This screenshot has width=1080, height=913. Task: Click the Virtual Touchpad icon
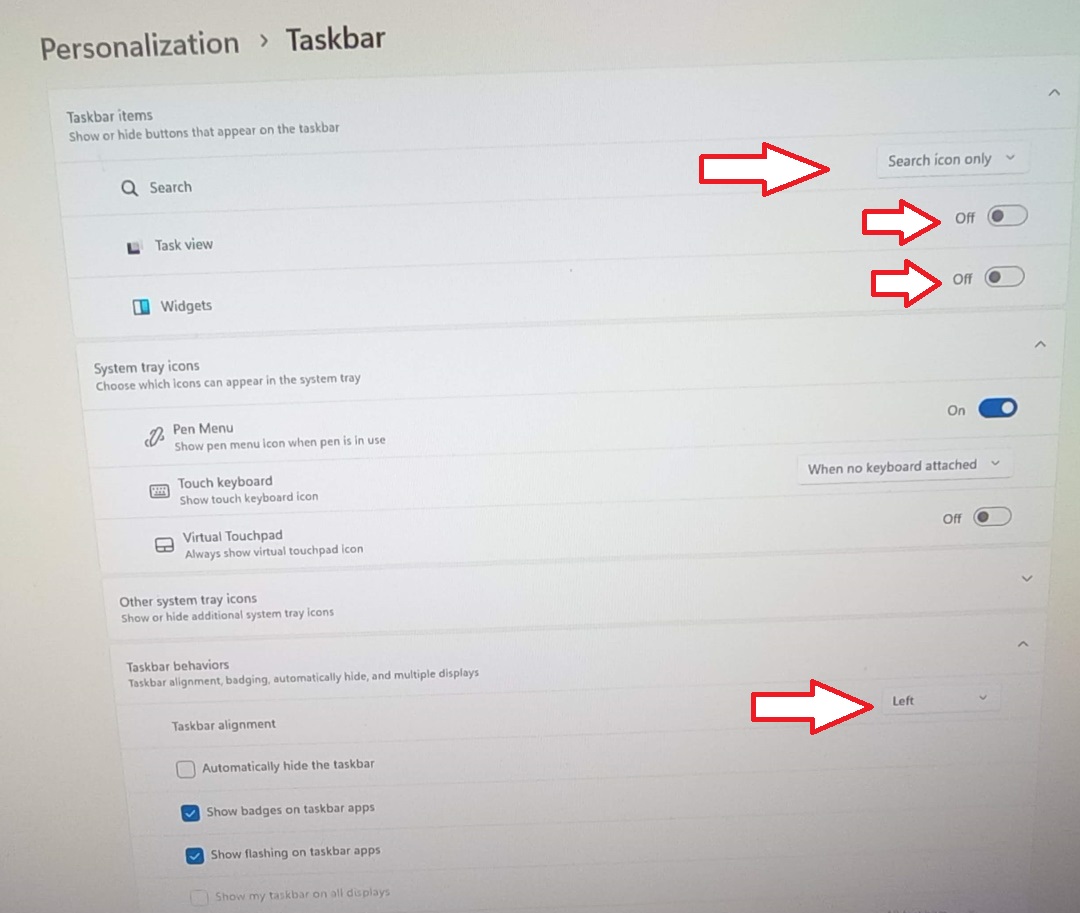(164, 545)
